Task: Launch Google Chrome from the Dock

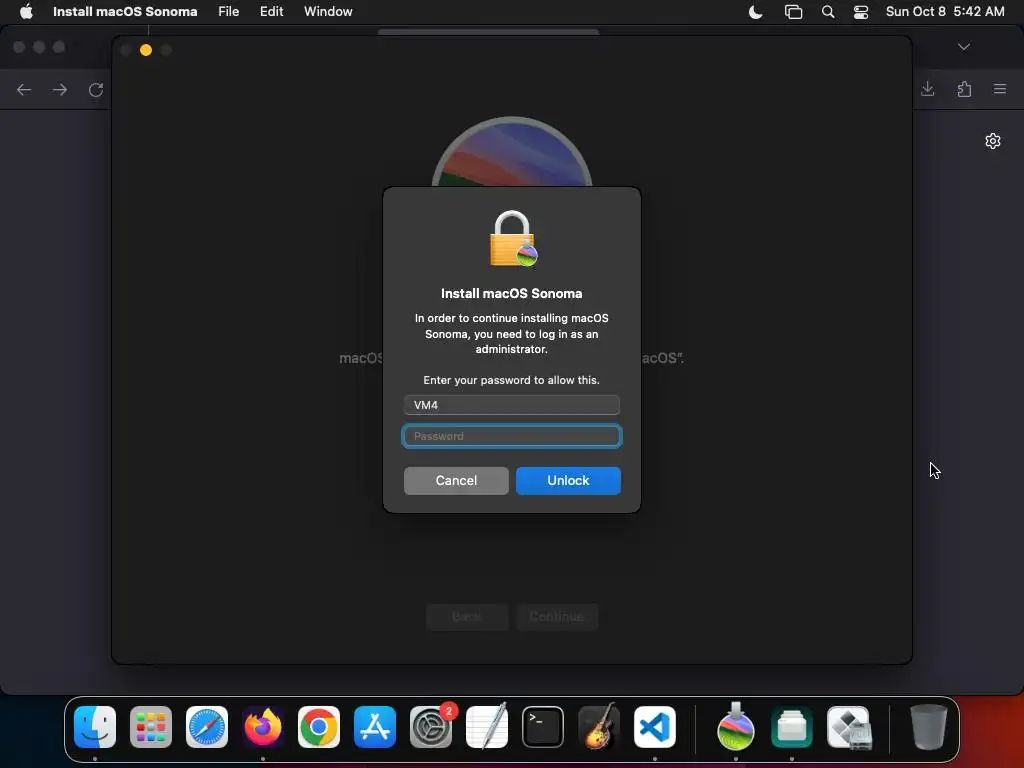Action: (319, 727)
